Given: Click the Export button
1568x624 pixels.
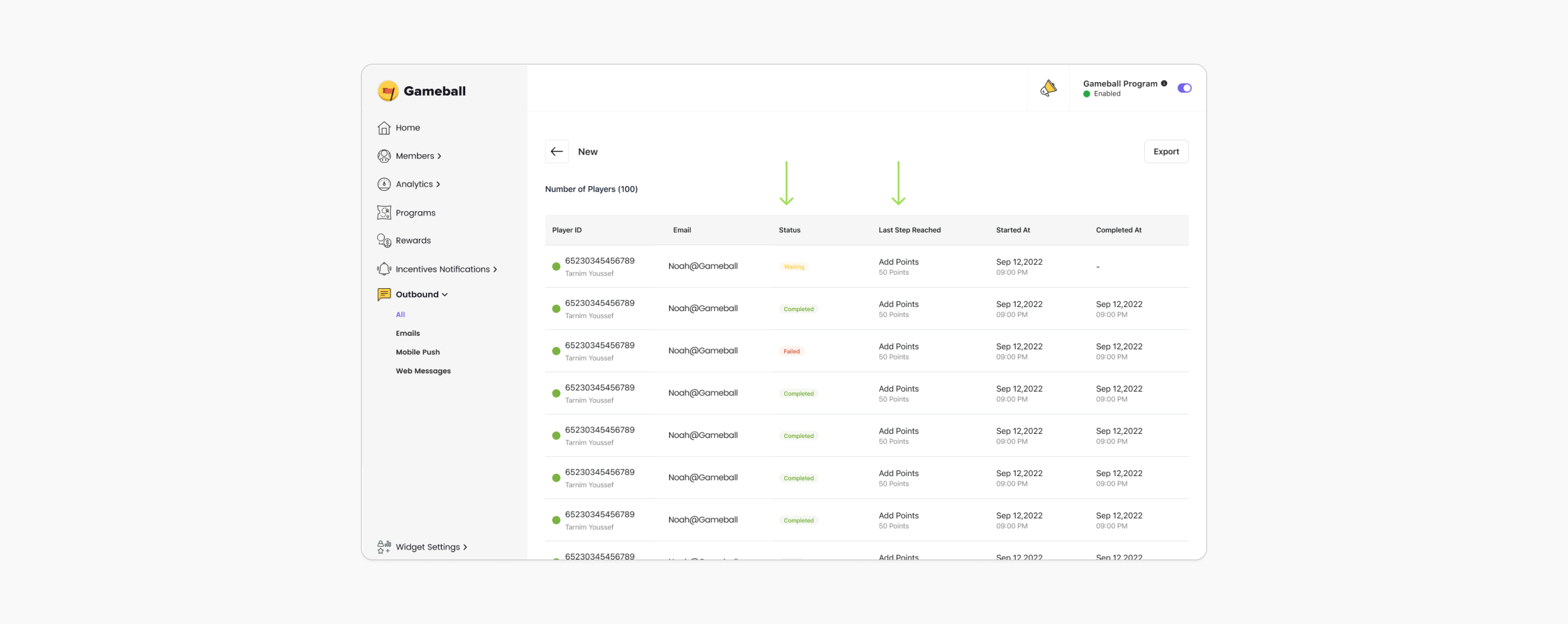Looking at the screenshot, I should coord(1165,152).
